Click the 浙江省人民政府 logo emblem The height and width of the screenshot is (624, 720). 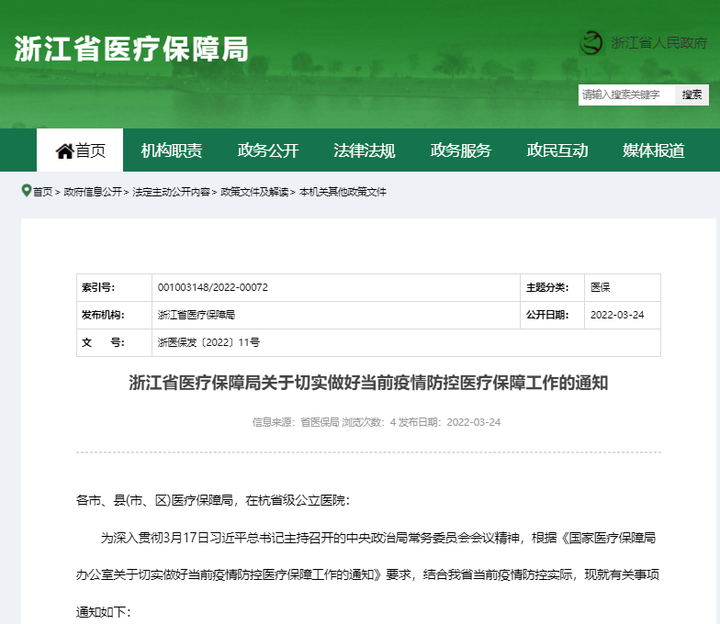click(591, 43)
